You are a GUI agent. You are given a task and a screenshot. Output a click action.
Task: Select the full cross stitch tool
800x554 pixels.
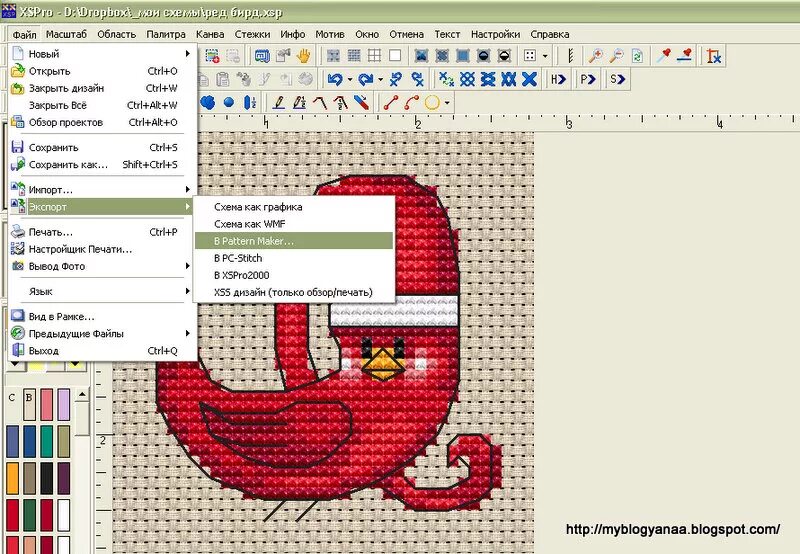tap(530, 79)
